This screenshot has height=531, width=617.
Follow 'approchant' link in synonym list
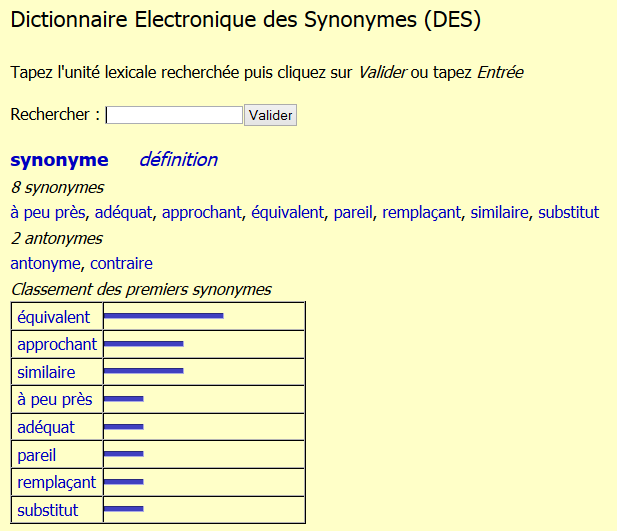202,212
